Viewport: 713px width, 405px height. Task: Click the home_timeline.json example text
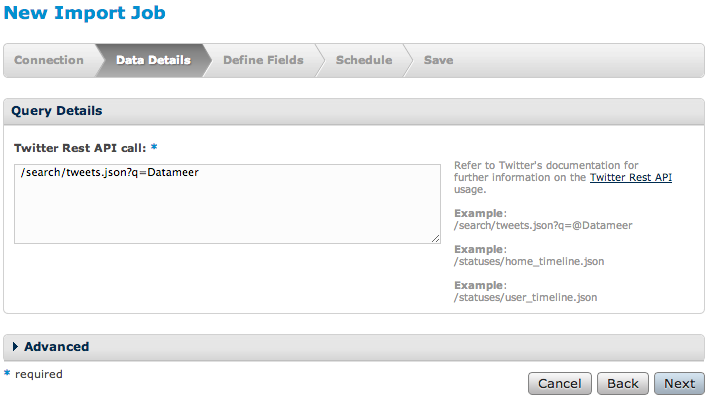[x=529, y=261]
